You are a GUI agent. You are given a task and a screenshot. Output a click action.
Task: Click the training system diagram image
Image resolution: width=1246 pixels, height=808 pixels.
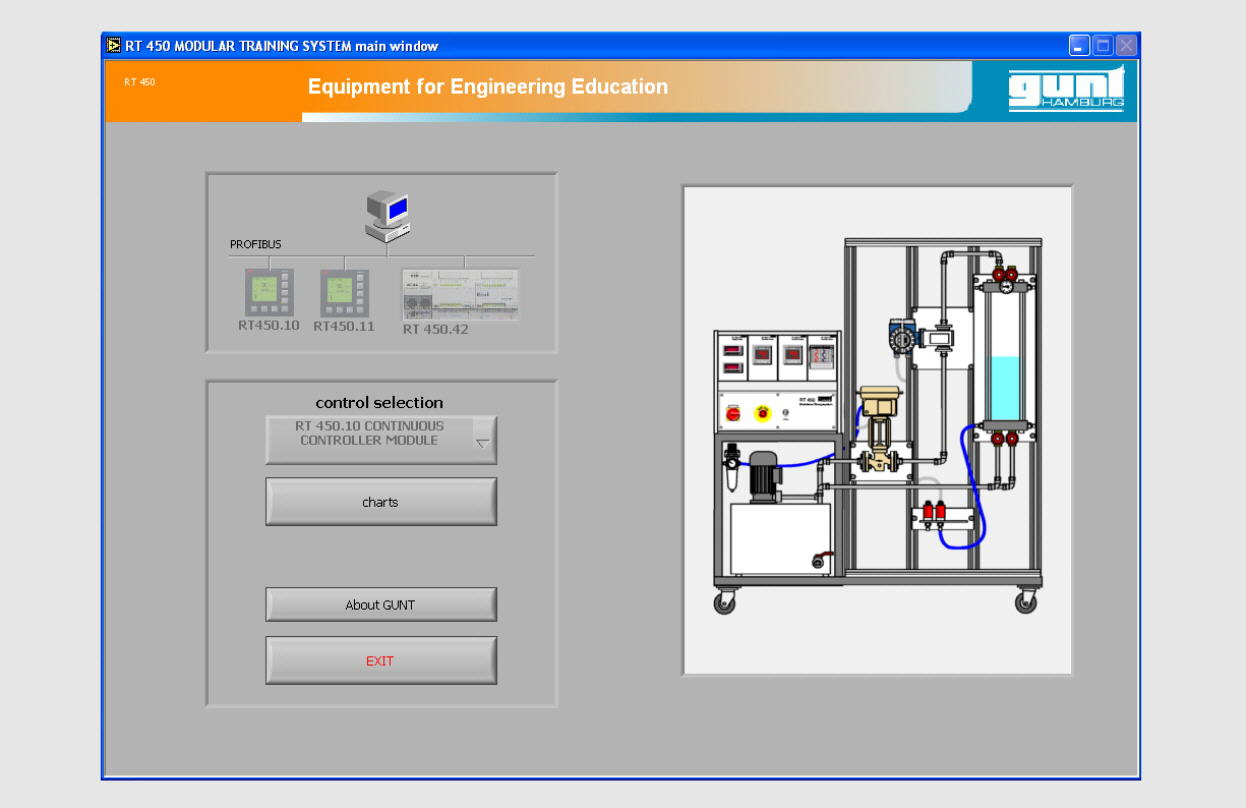point(877,430)
